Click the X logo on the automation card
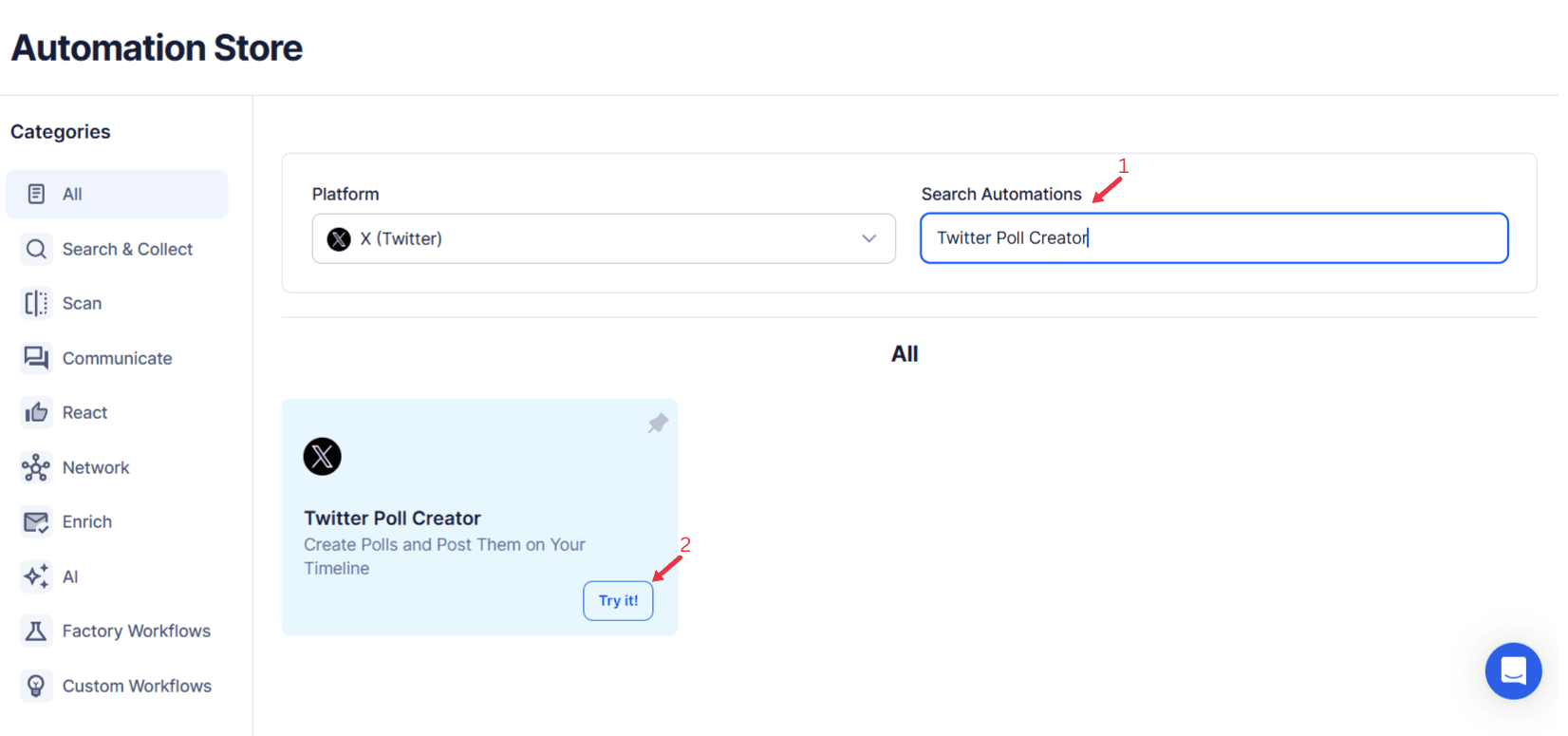 pos(322,456)
